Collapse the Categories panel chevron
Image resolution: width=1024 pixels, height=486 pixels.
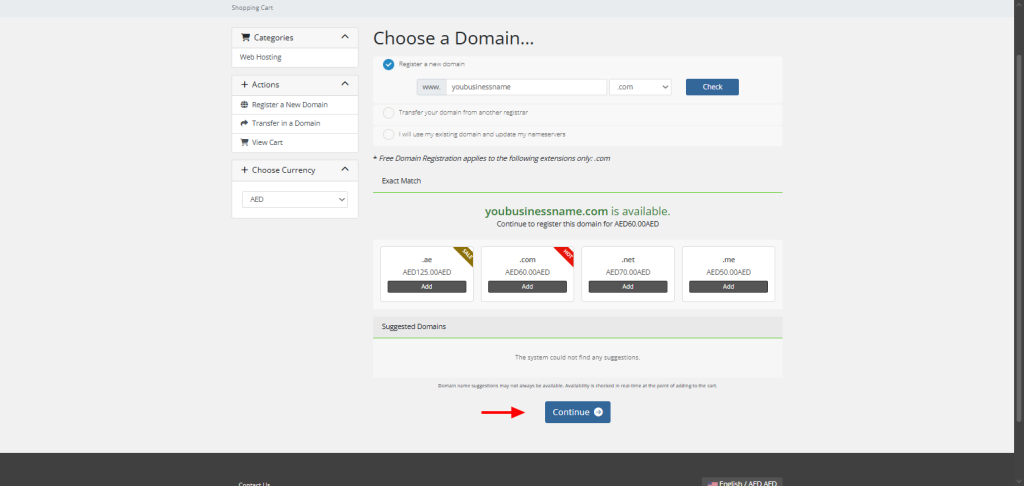[345, 37]
